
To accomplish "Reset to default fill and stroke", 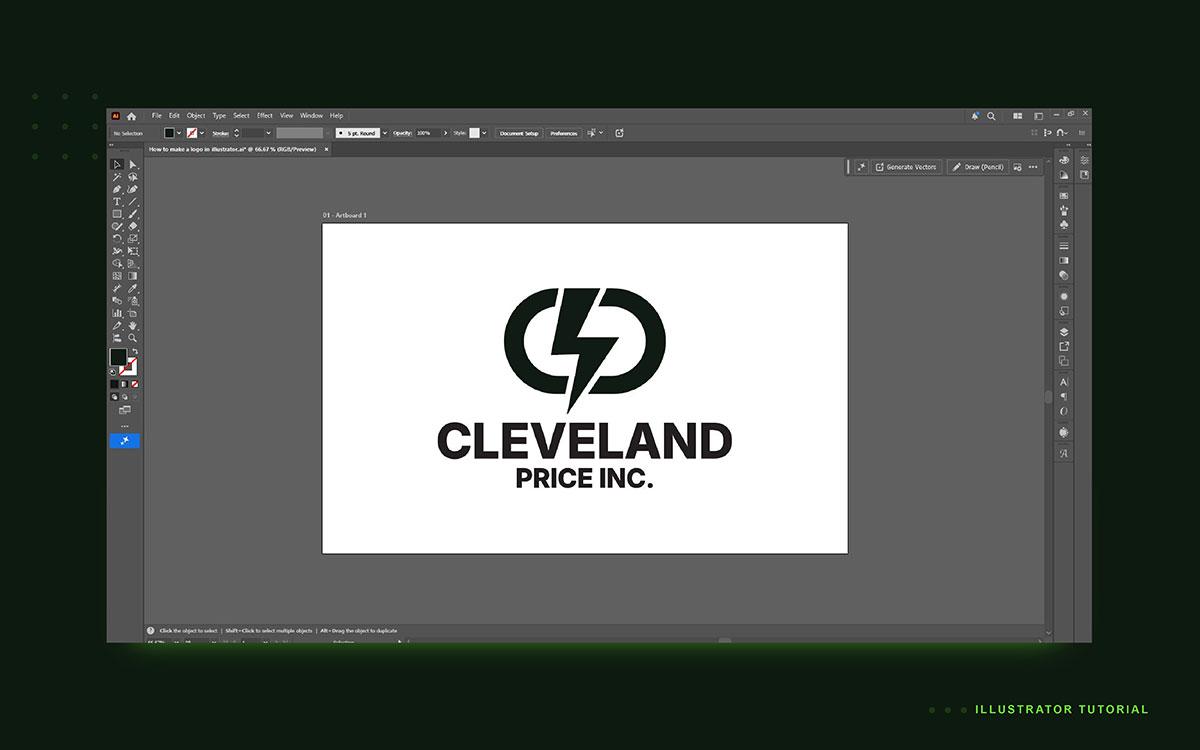I will pos(112,372).
